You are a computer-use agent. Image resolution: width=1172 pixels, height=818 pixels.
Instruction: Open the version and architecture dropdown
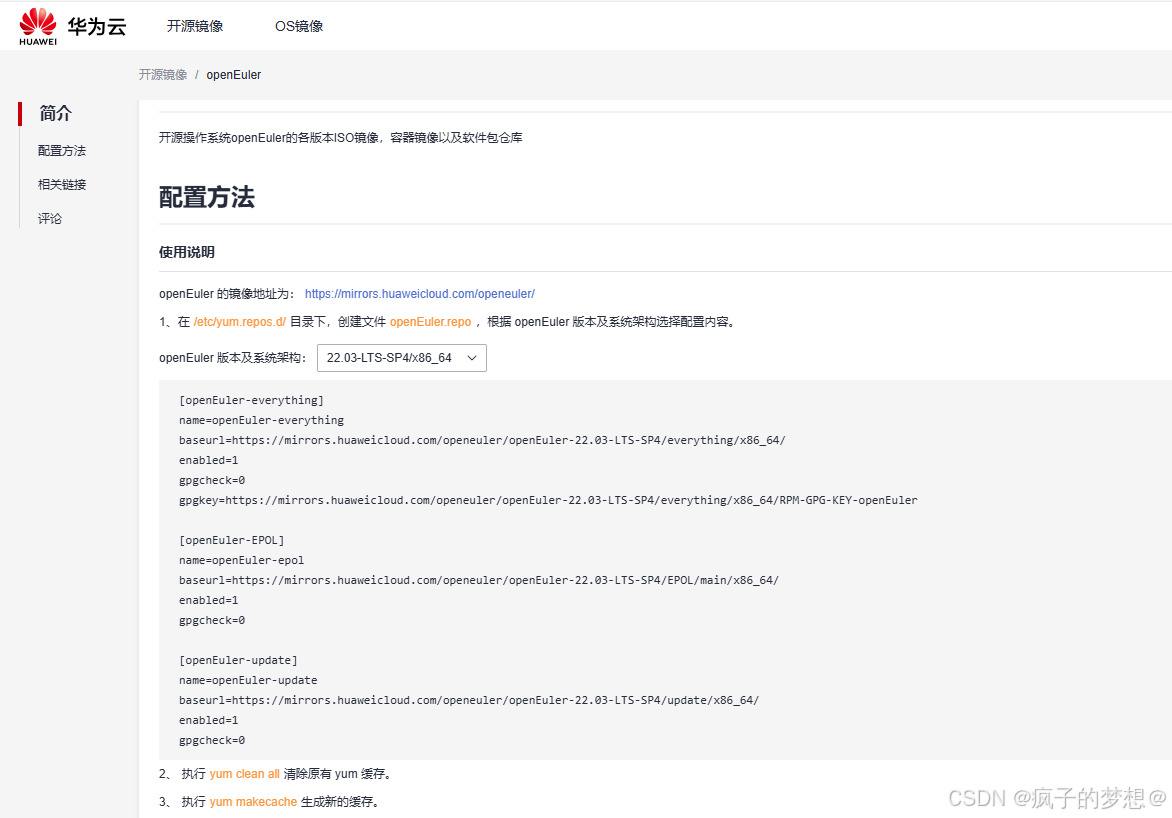(x=402, y=358)
